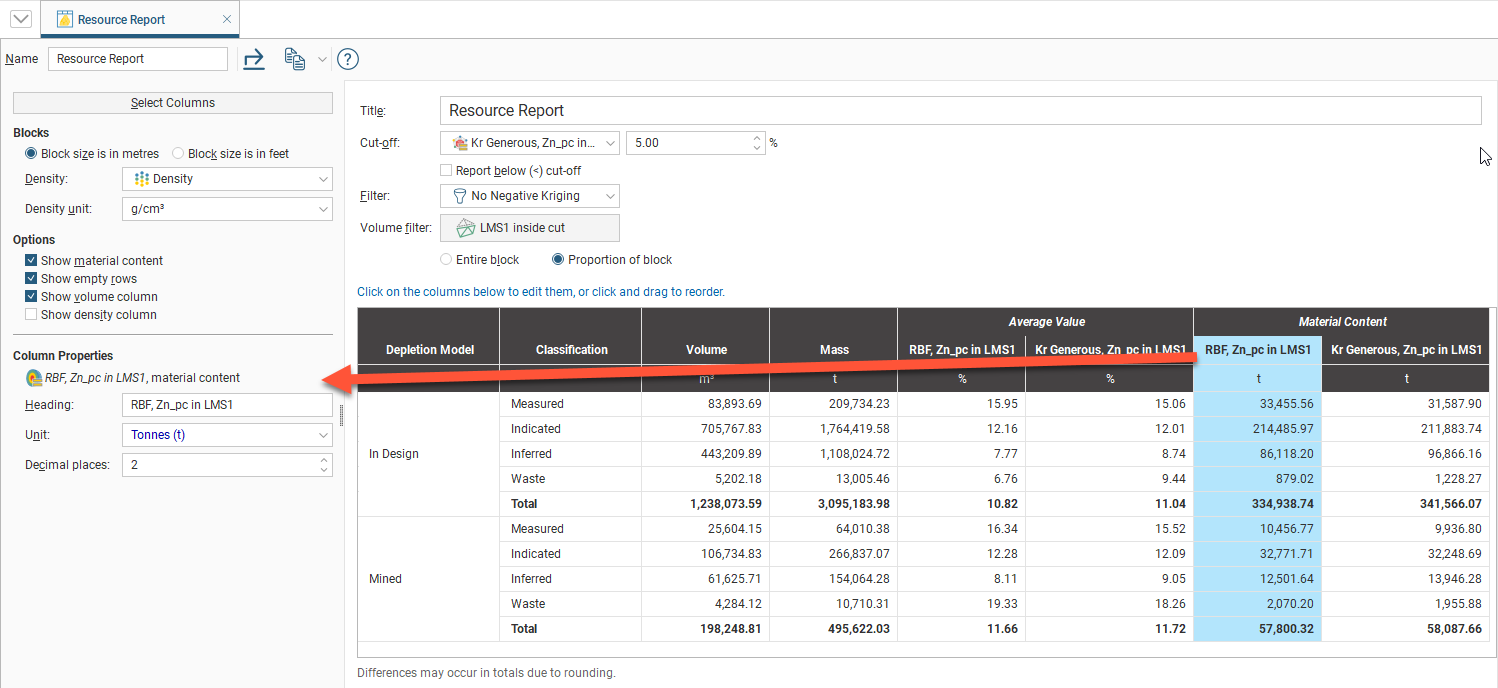
Task: Enable Show density column
Action: coord(33,314)
